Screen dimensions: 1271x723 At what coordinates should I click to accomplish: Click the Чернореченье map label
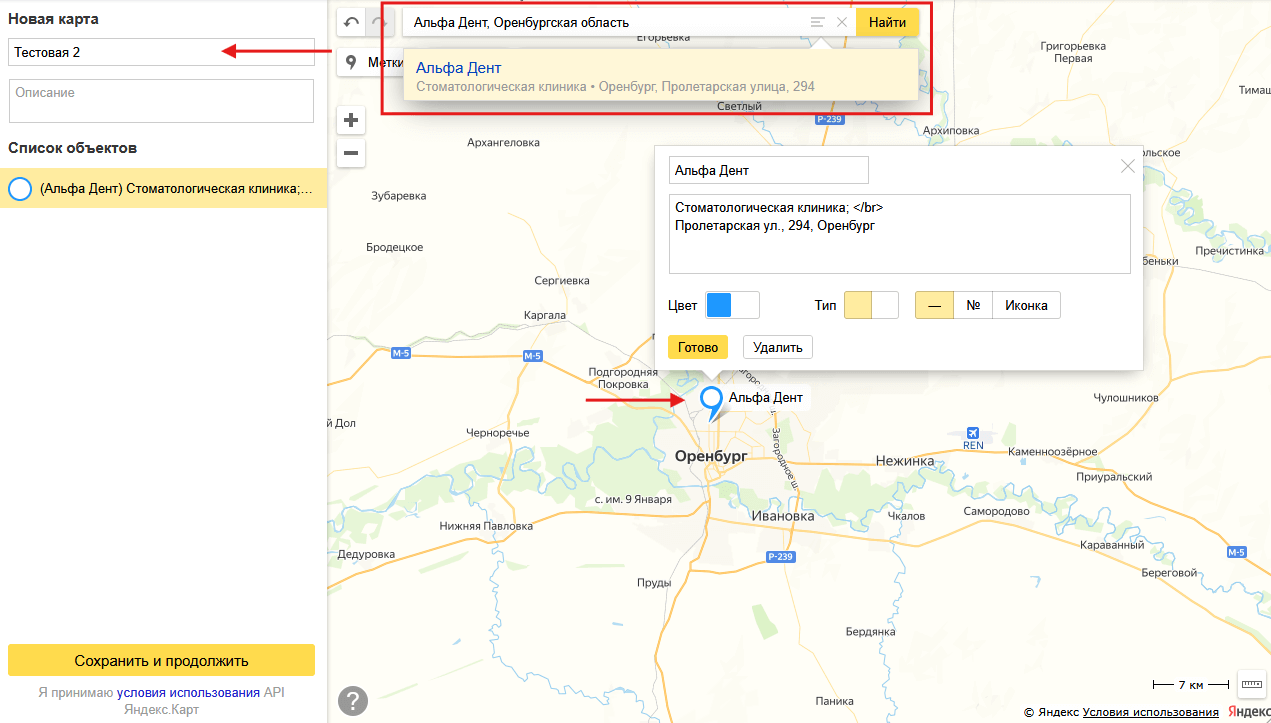point(498,433)
